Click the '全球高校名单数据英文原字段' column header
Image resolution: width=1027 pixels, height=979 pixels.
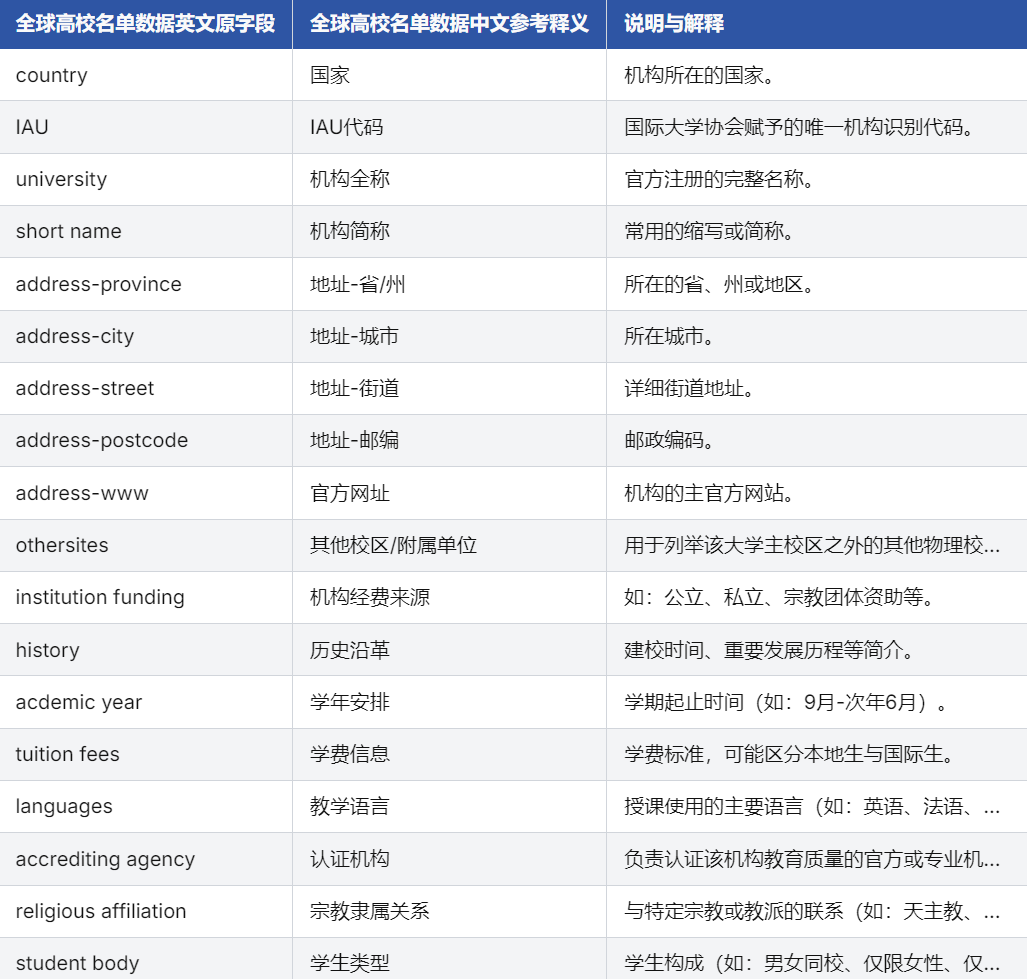pos(146,24)
